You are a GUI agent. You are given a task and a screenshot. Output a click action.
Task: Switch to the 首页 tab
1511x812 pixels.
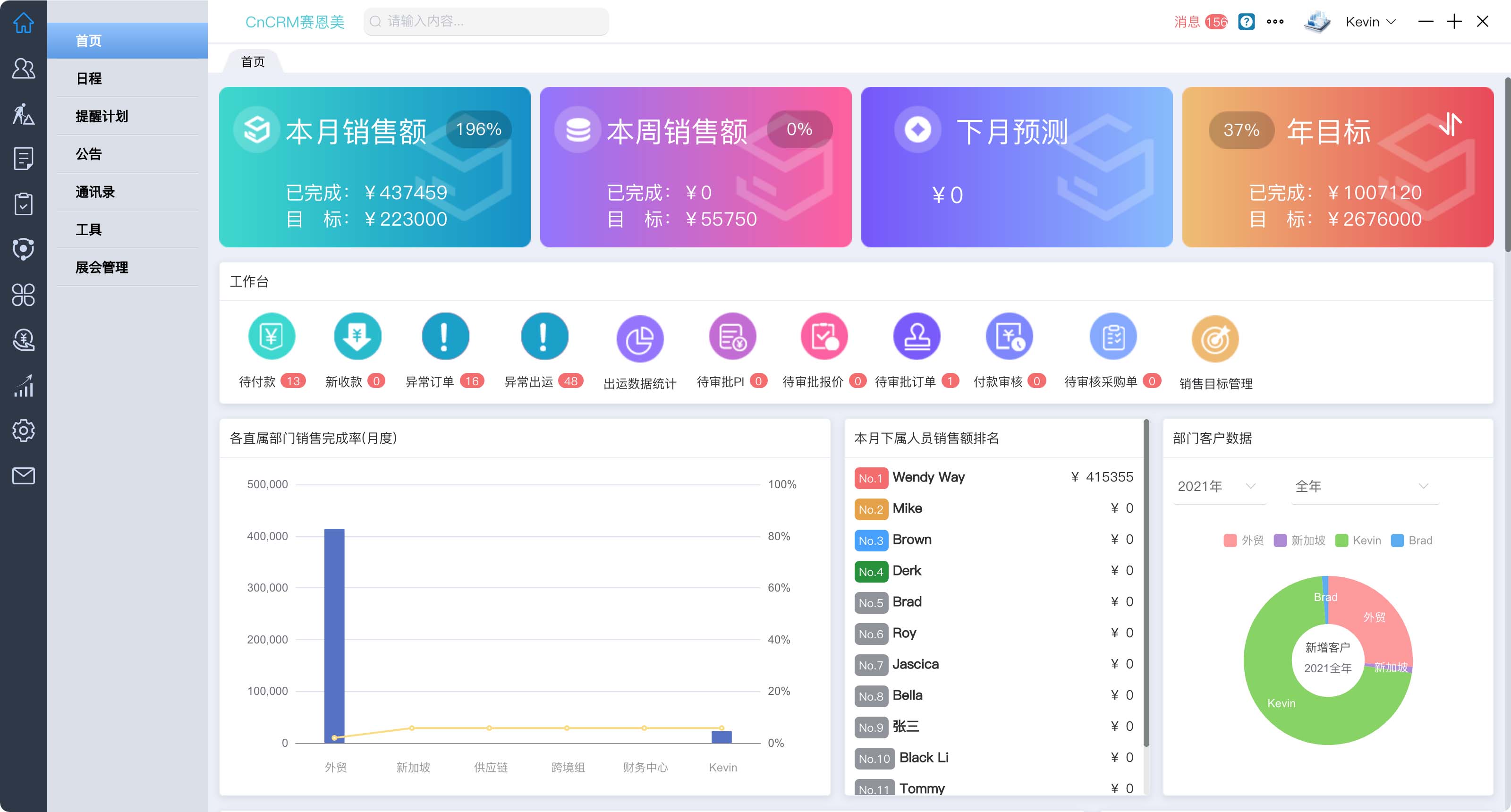coord(252,60)
